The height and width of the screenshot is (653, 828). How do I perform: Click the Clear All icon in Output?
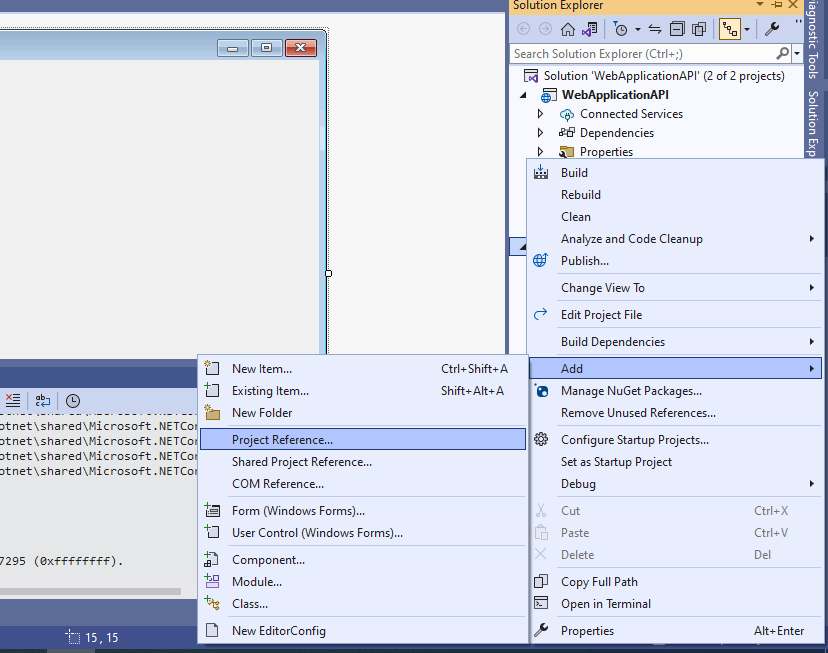(x=12, y=400)
